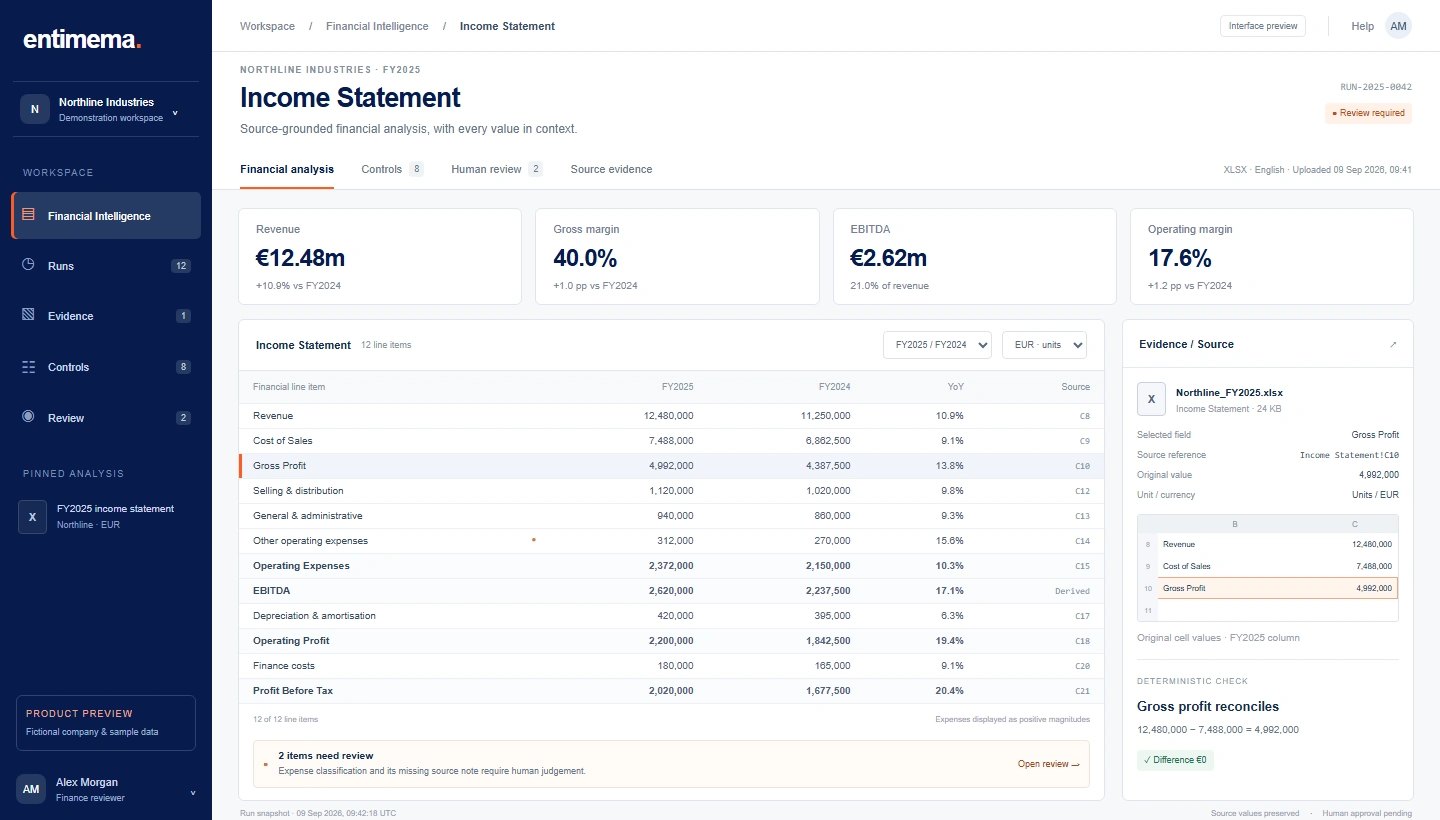Click the 20.4% YoY value
The height and width of the screenshot is (820, 1440).
pyautogui.click(x=949, y=691)
